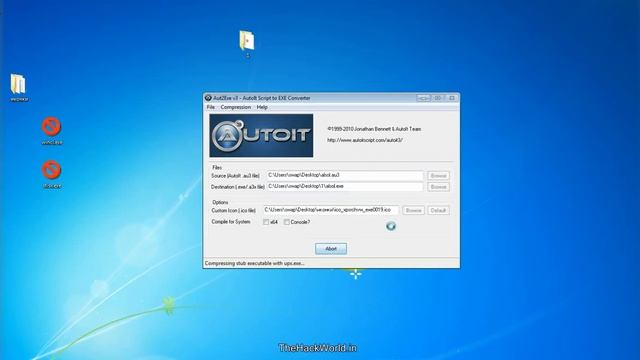The width and height of the screenshot is (640, 360).
Task: Click Browse next to the Custom Icon field
Action: (x=413, y=210)
